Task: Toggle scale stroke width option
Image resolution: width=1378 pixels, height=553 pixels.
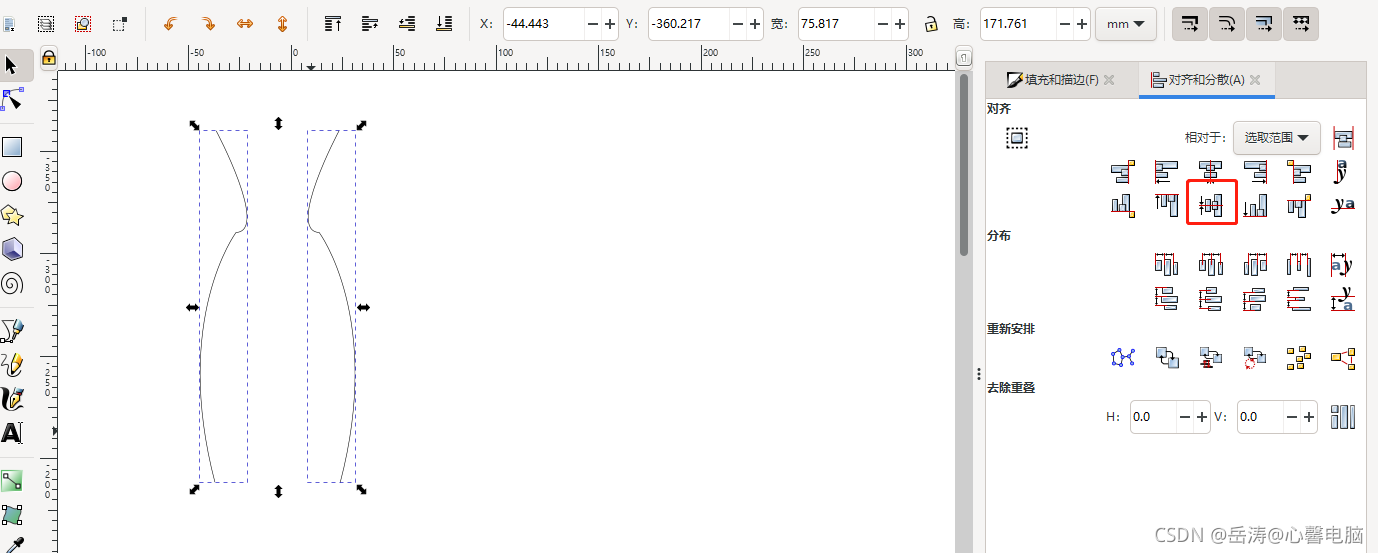Action: [1189, 23]
